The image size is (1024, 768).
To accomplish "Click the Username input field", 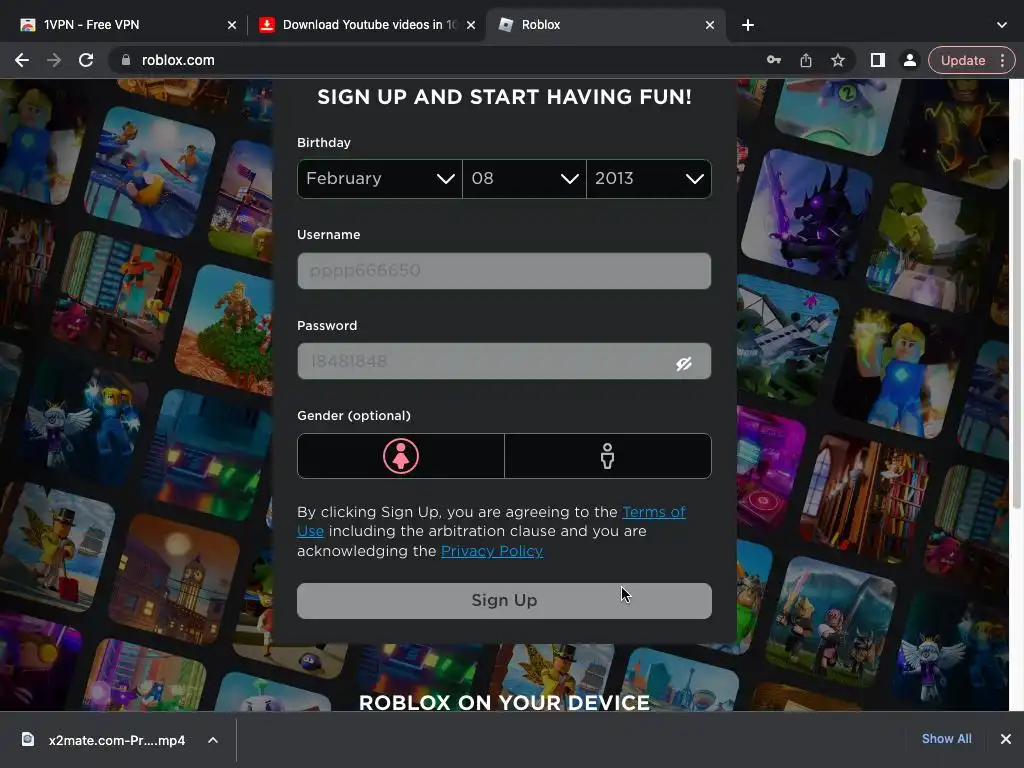I will click(x=504, y=270).
